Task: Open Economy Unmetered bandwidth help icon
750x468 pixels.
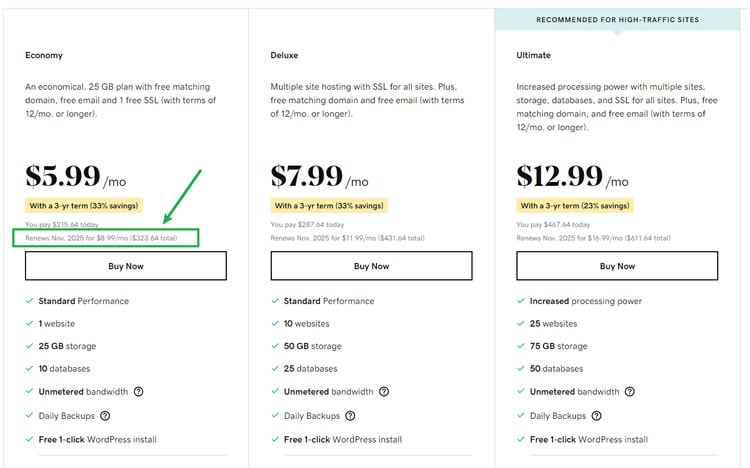Action: (138, 391)
